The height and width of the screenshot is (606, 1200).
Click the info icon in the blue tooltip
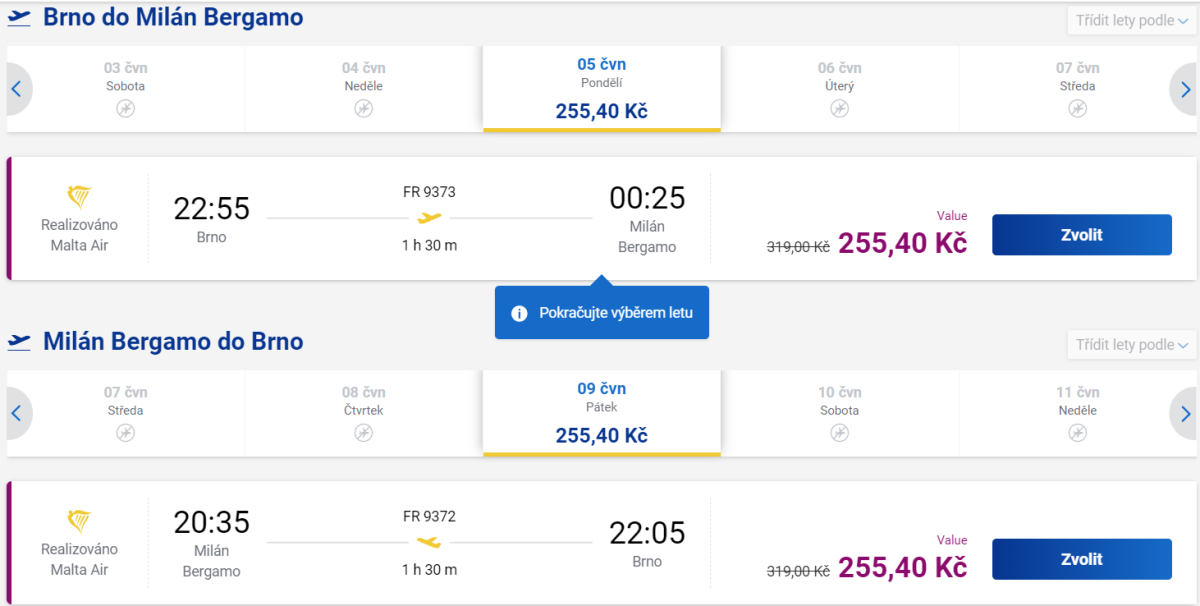pos(519,313)
